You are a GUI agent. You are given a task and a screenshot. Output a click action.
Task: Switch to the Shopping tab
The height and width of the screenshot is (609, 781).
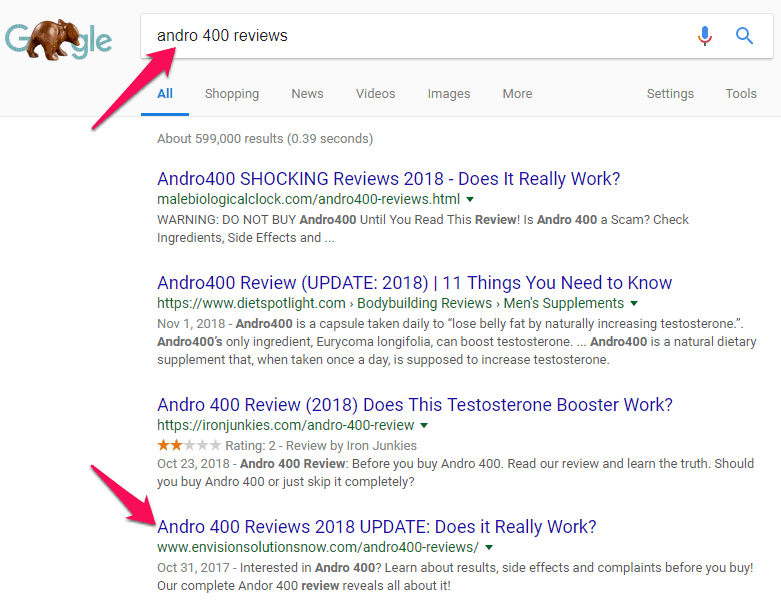click(x=232, y=94)
